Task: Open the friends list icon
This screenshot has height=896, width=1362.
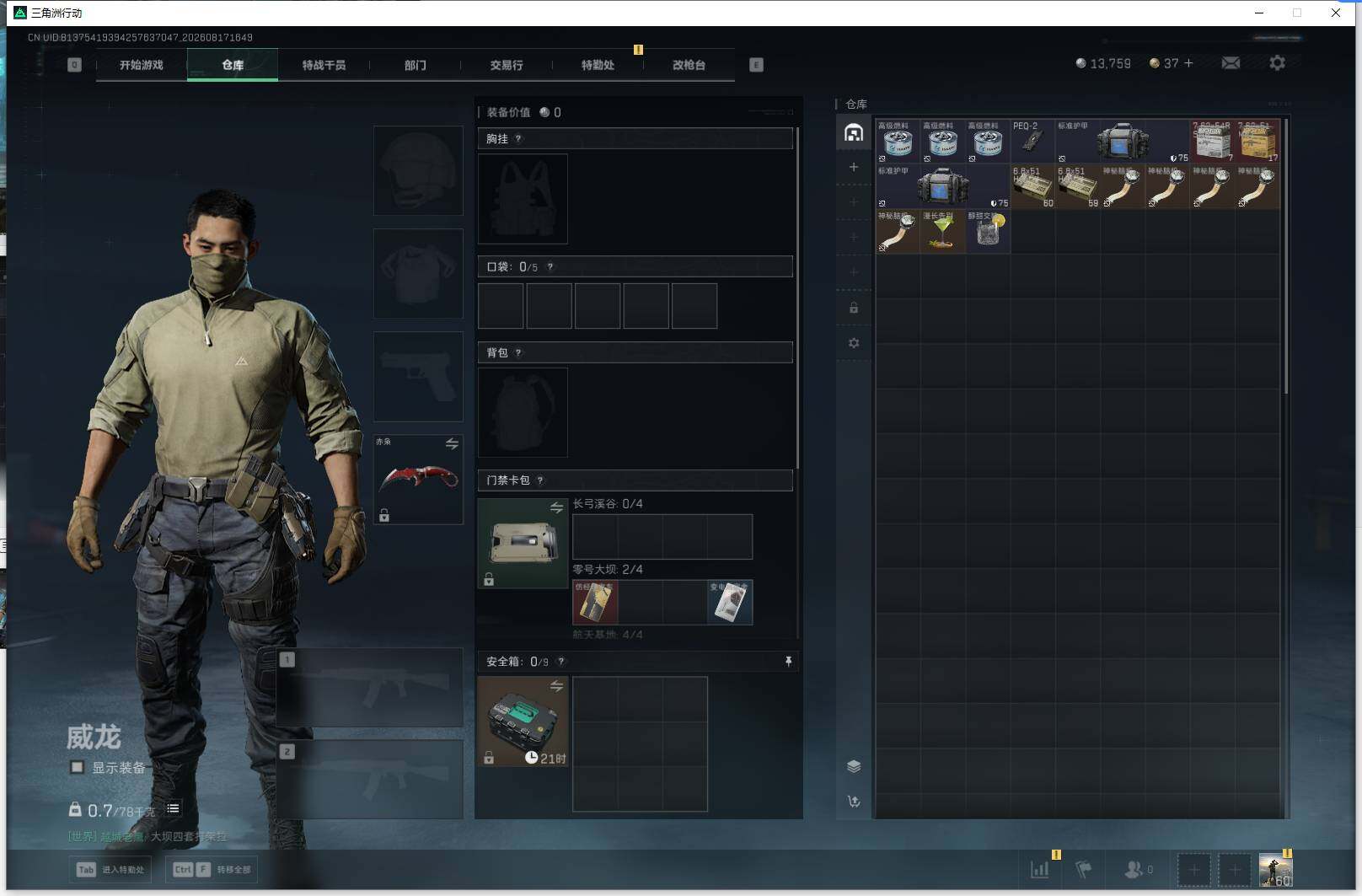Action: pos(1134,869)
